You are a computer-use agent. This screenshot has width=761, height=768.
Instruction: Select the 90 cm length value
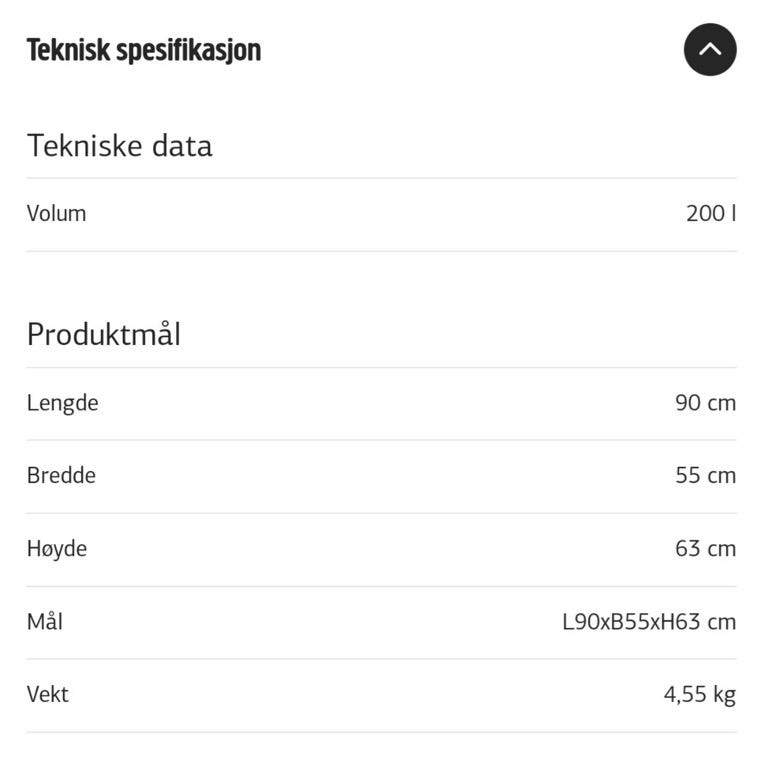click(x=706, y=403)
